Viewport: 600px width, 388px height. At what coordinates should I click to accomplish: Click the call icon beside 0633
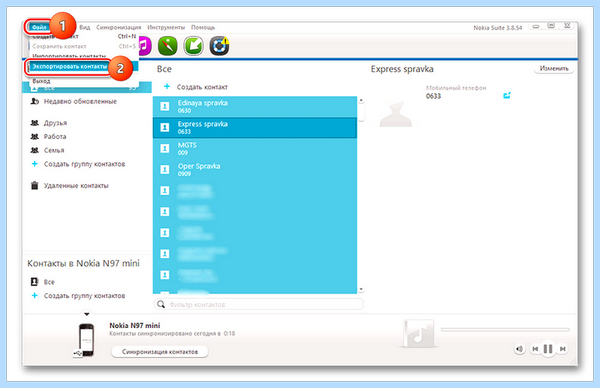[507, 95]
